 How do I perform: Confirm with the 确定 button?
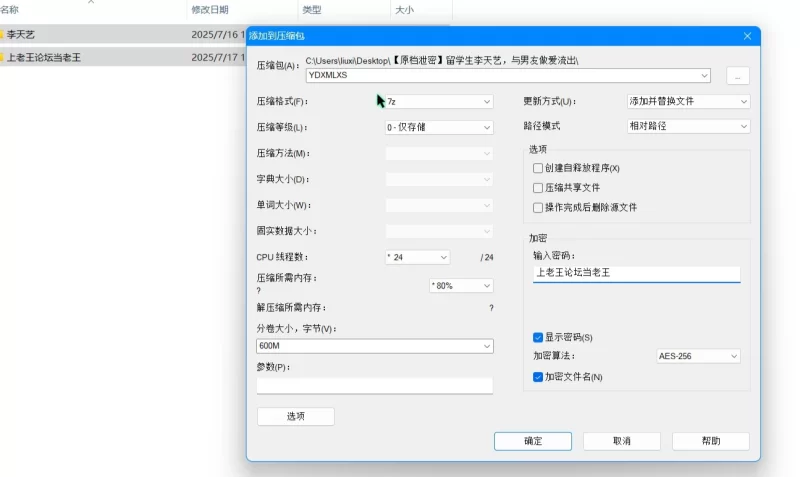pos(533,441)
